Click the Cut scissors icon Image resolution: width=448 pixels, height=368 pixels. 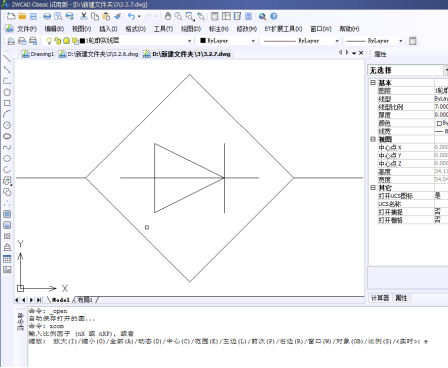(x=84, y=16)
